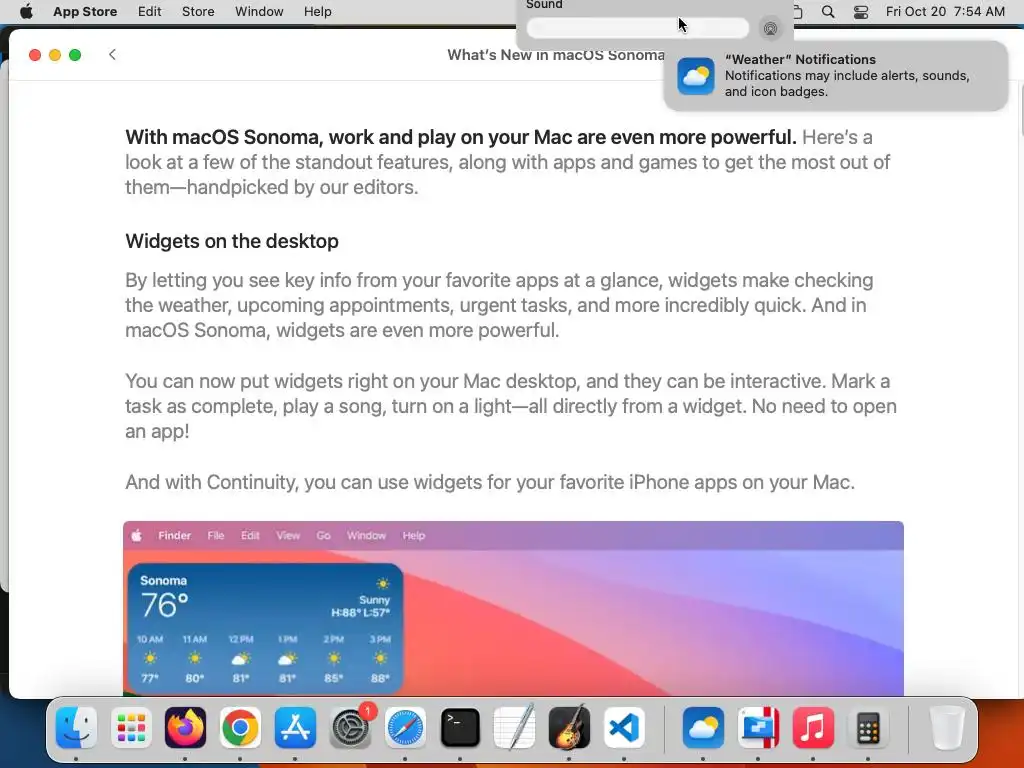
Task: Click the Sound volume slider
Action: point(637,28)
